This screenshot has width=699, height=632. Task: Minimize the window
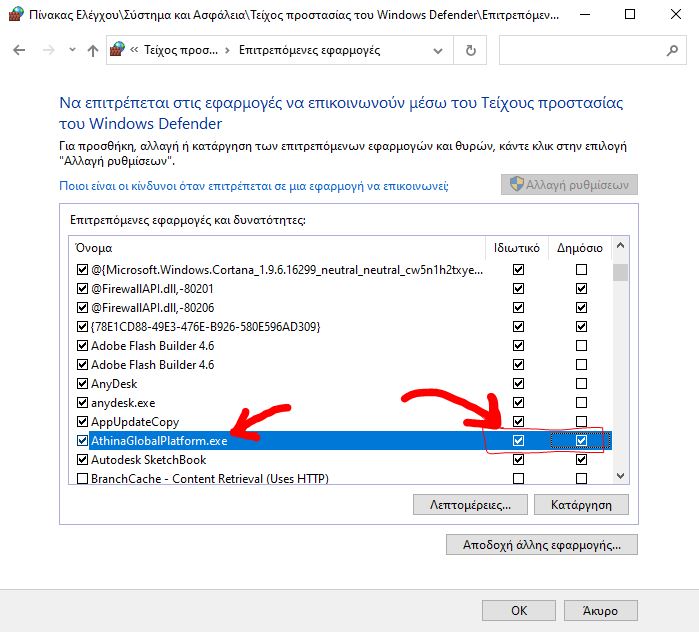(585, 14)
